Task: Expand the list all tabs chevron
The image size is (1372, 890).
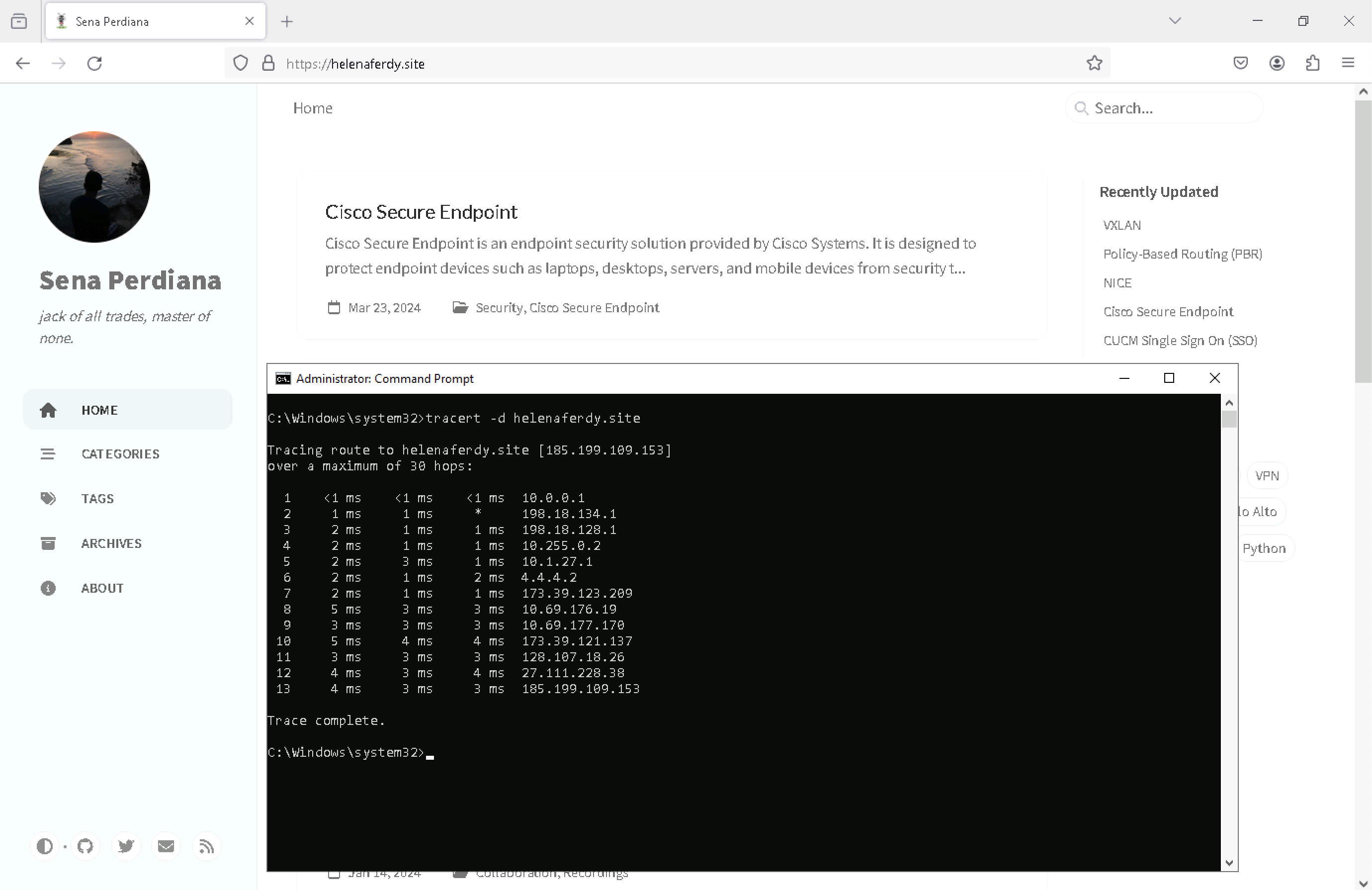Action: coord(1175,21)
